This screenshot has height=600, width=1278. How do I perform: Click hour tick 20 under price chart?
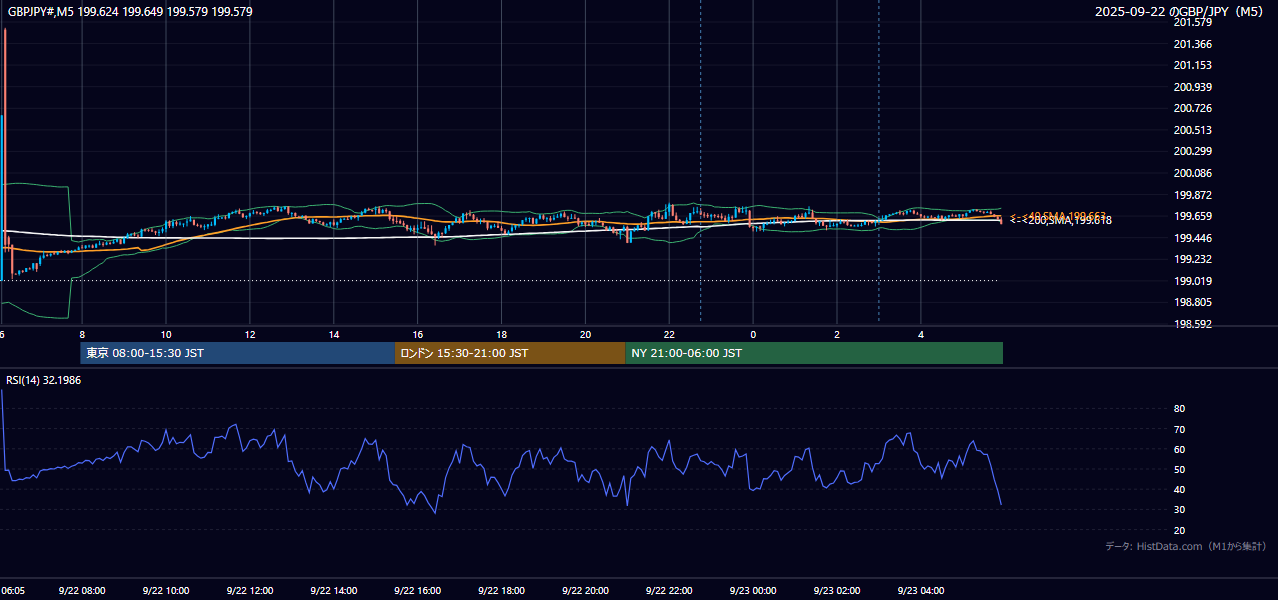(586, 334)
